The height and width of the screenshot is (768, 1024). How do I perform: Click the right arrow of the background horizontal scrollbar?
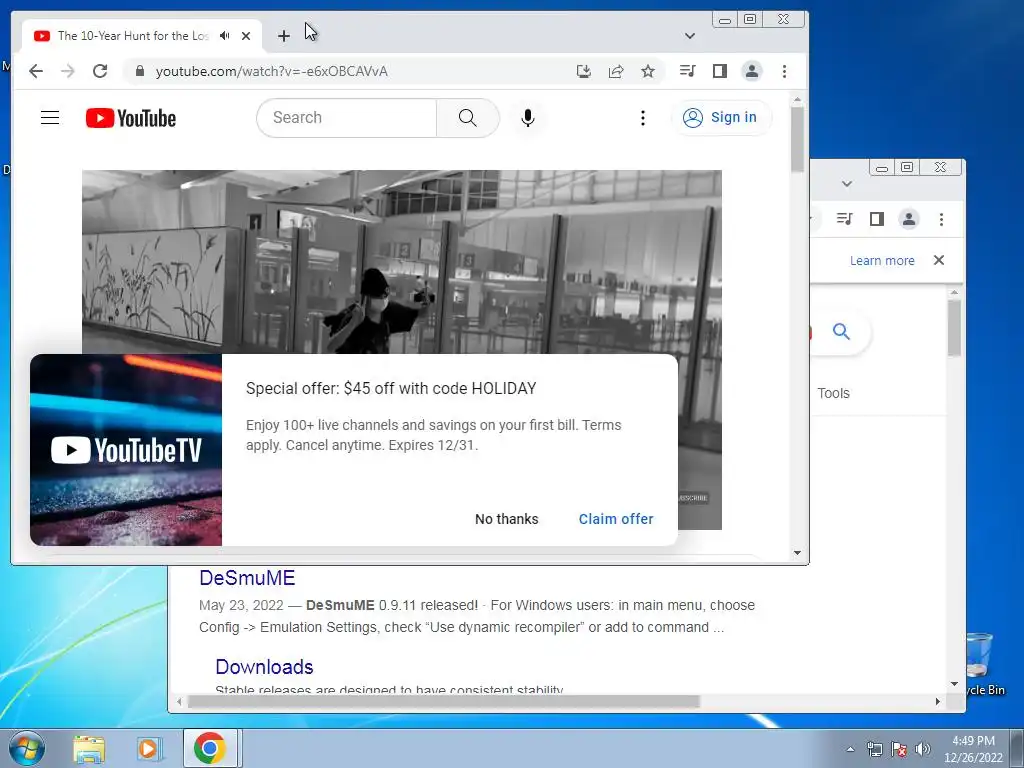click(938, 701)
